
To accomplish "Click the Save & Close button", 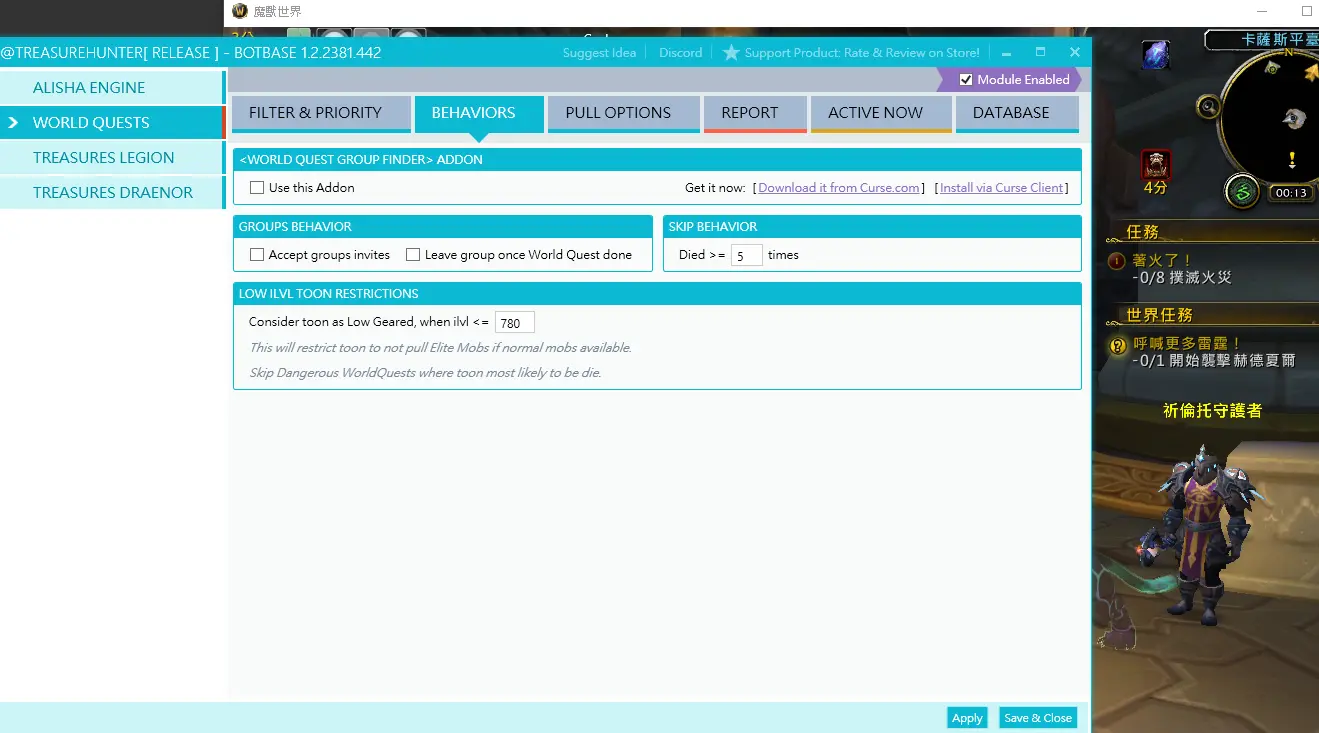I will 1038,718.
